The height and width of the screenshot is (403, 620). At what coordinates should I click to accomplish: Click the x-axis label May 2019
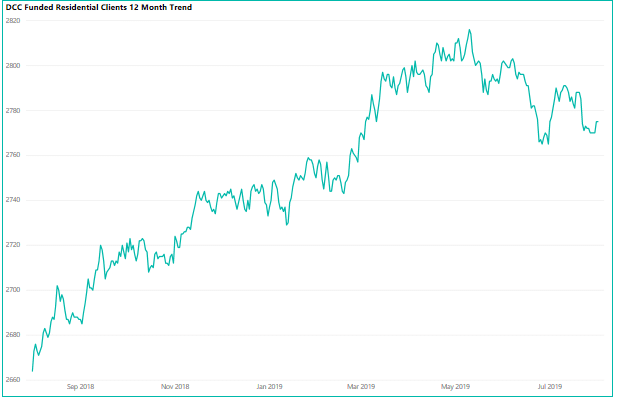point(456,386)
